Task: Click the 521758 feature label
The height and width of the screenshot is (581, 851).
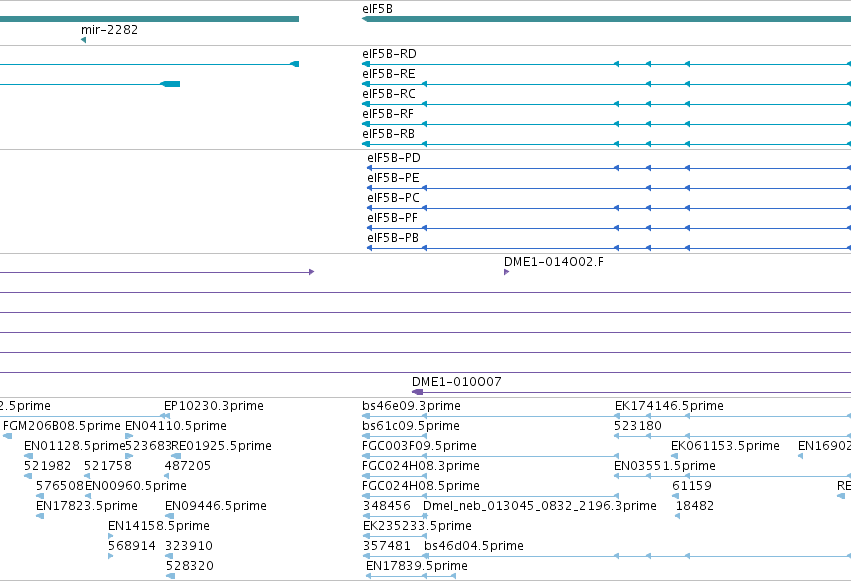Action: pos(107,466)
